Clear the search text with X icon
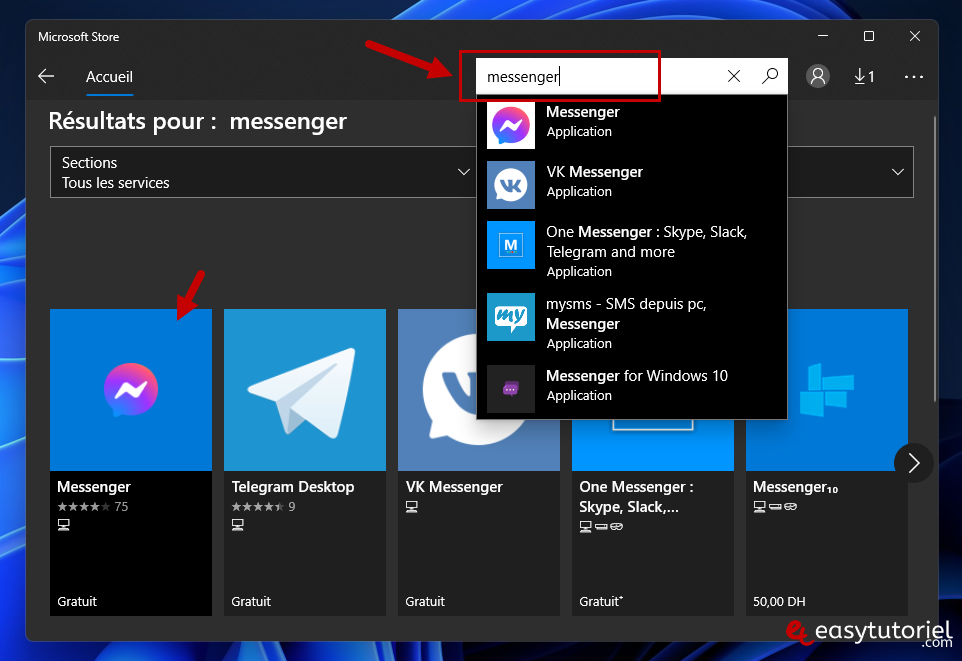 pyautogui.click(x=734, y=76)
